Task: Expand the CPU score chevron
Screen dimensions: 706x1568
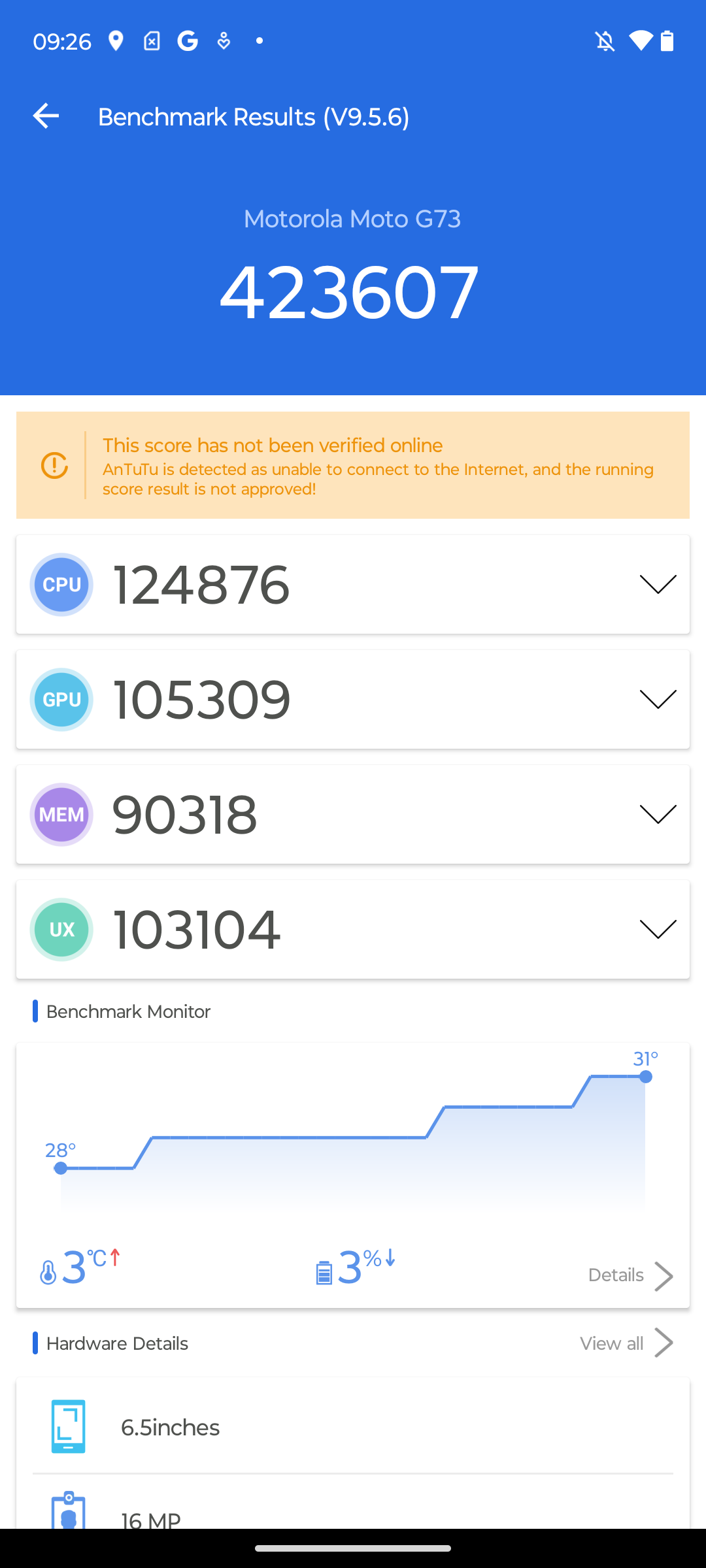Action: pyautogui.click(x=658, y=584)
